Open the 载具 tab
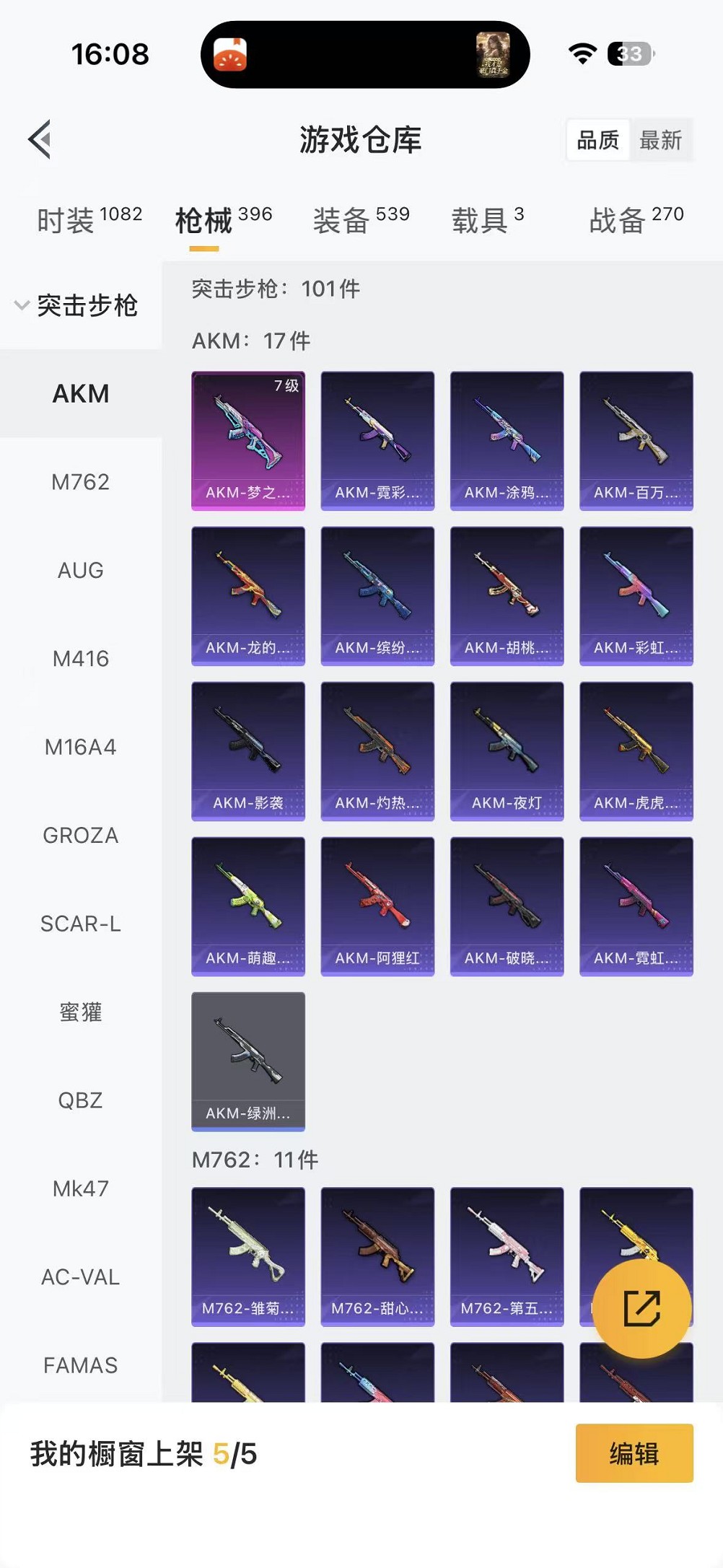Viewport: 723px width, 1568px height. point(488,220)
